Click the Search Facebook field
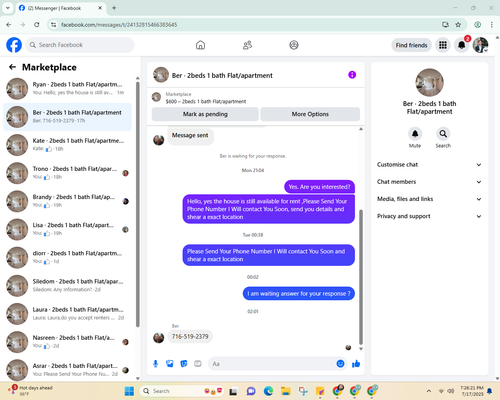The width and height of the screenshot is (500, 400). point(80,45)
